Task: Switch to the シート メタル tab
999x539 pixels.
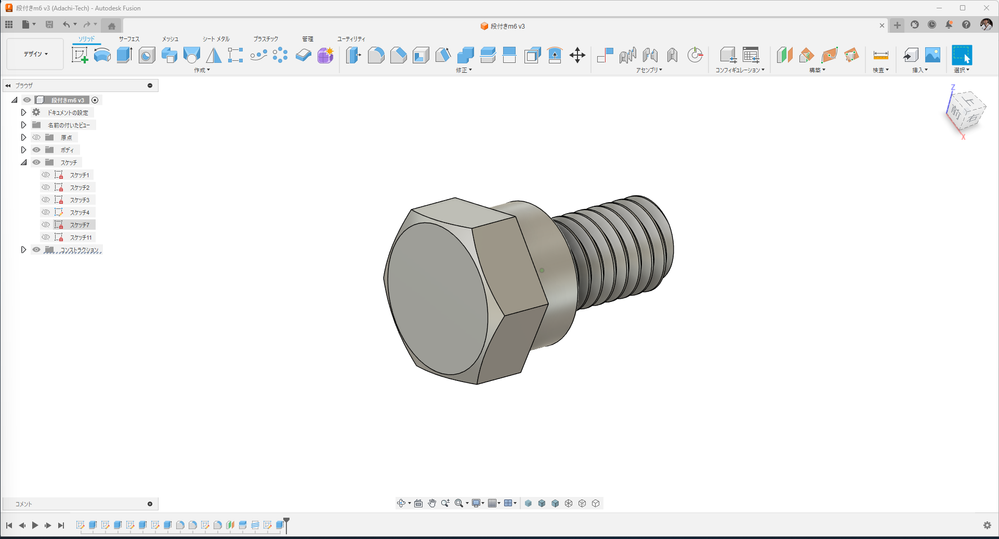Action: click(x=216, y=39)
